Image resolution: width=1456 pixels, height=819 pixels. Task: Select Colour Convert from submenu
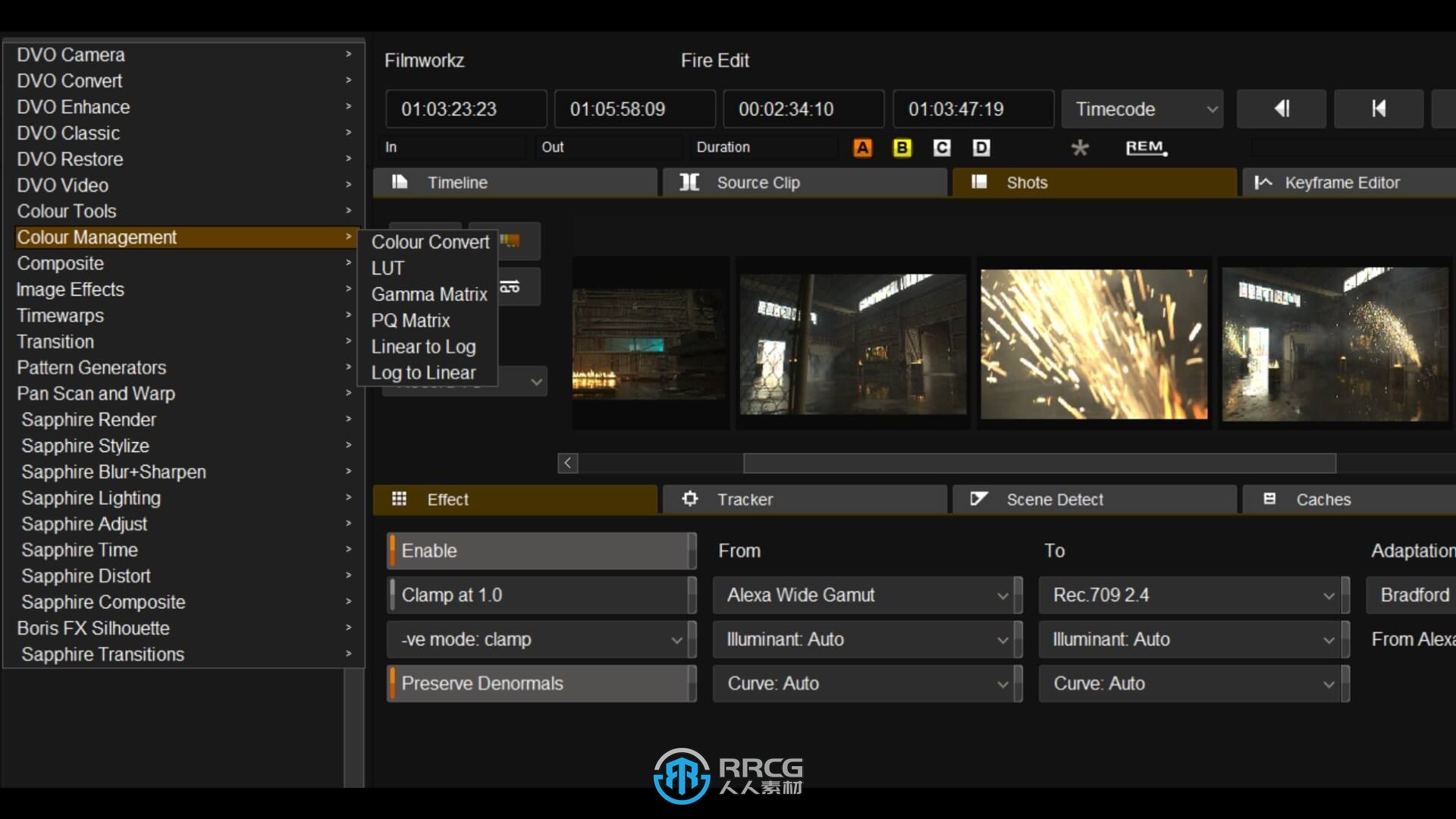coord(429,242)
